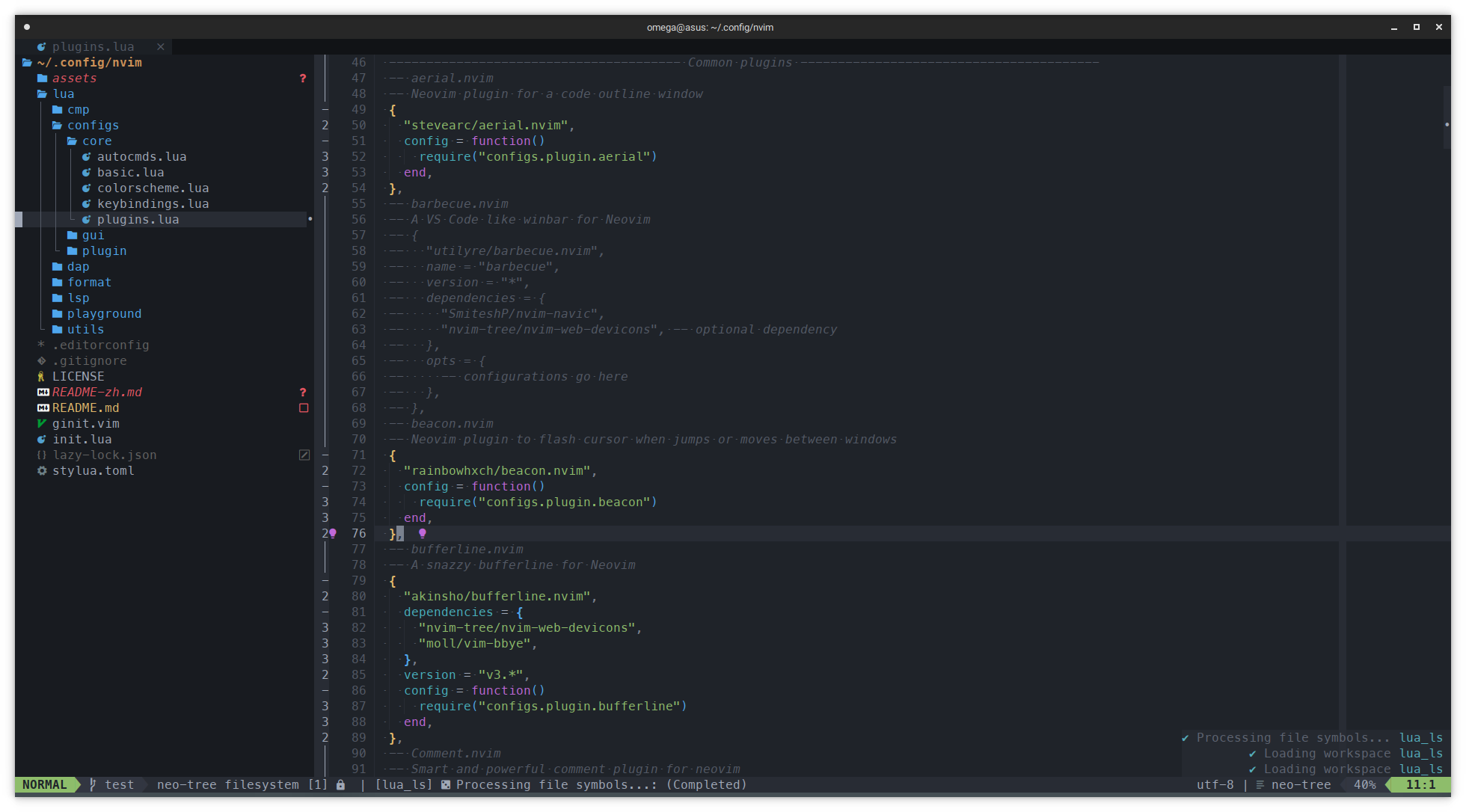This screenshot has height=812, width=1466.
Task: Click the git modified square beside README.md
Action: [304, 408]
